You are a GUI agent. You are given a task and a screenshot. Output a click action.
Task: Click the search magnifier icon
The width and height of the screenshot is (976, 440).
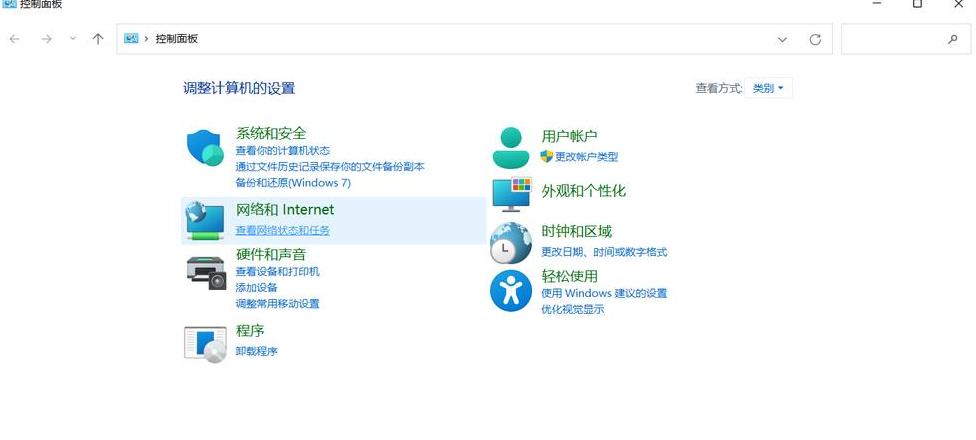point(952,39)
